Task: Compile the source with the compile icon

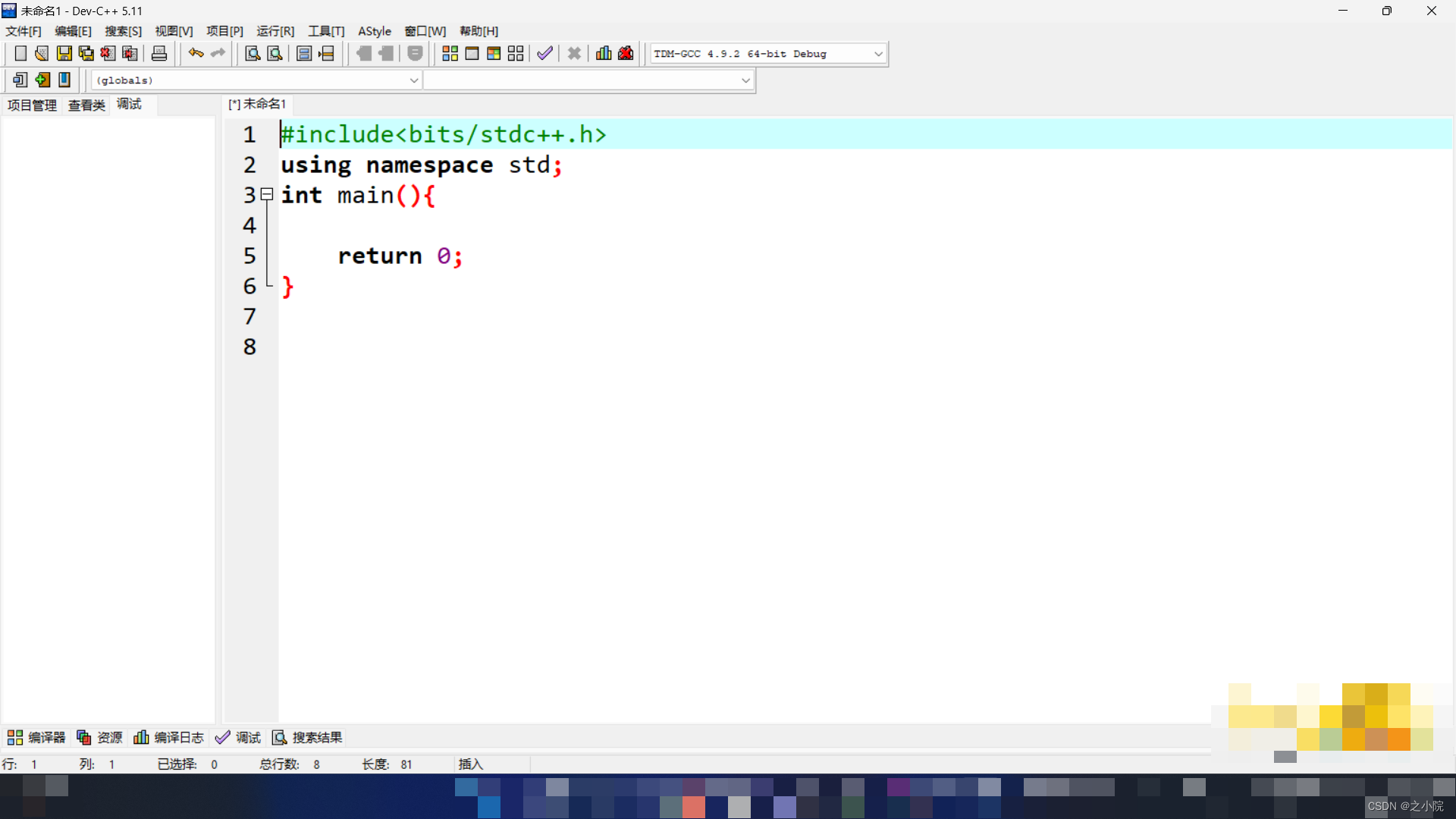Action: click(450, 53)
